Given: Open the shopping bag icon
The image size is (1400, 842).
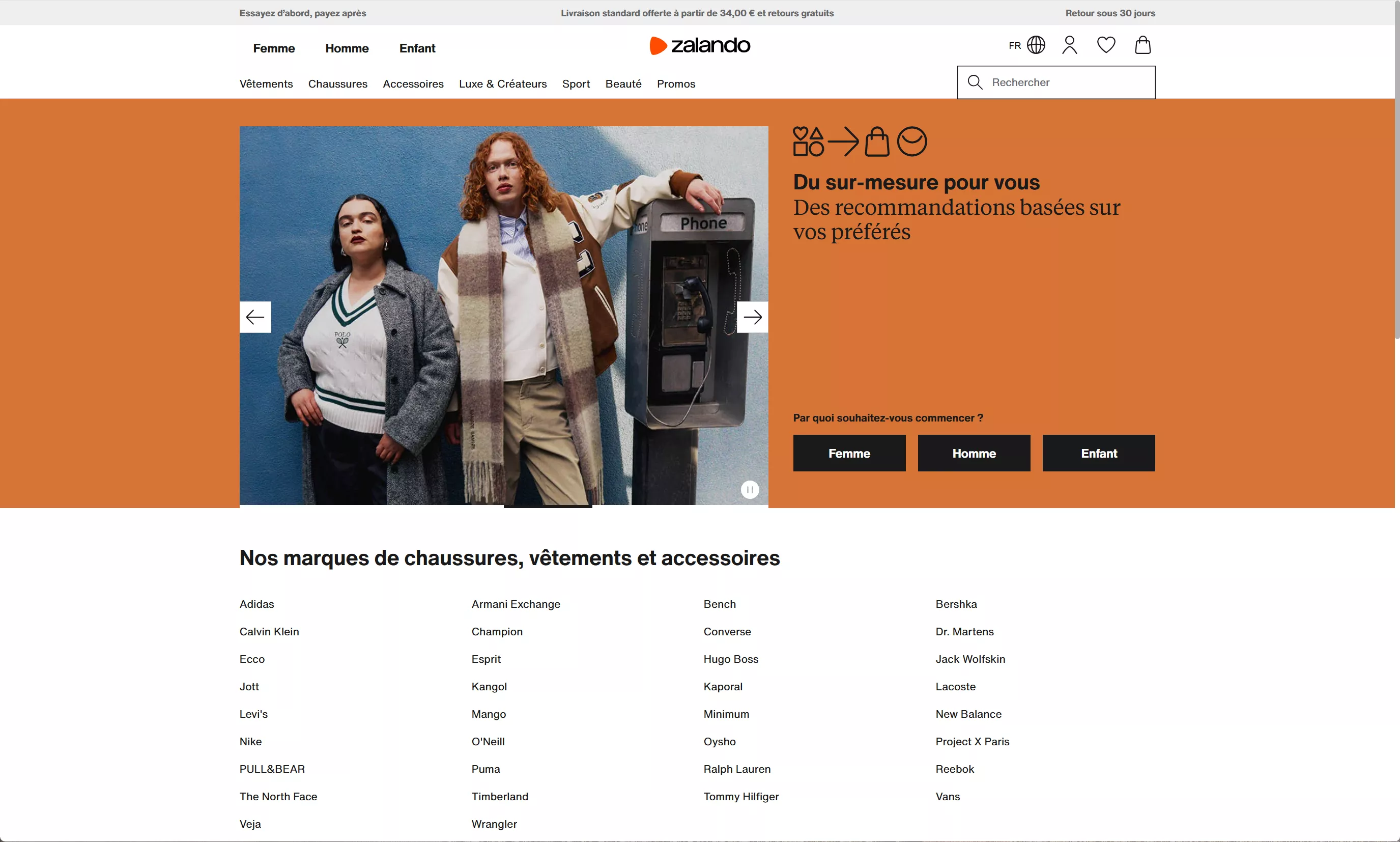Looking at the screenshot, I should pyautogui.click(x=1142, y=45).
